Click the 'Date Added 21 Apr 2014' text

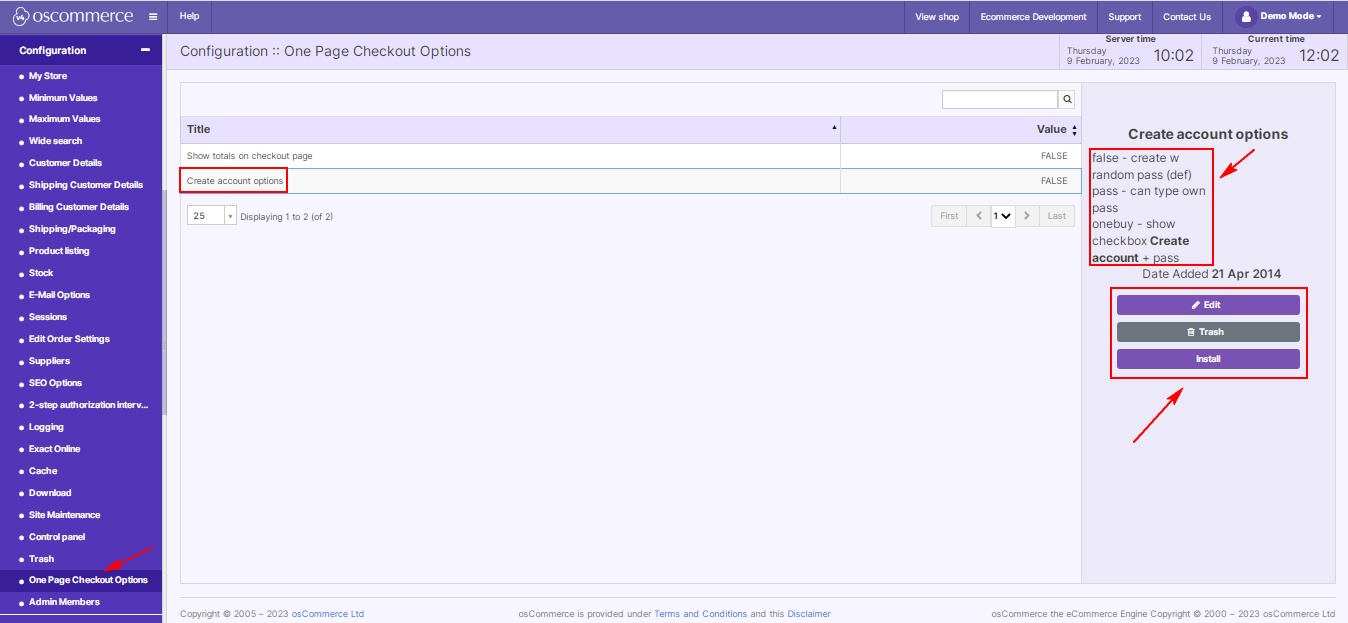pos(1211,274)
